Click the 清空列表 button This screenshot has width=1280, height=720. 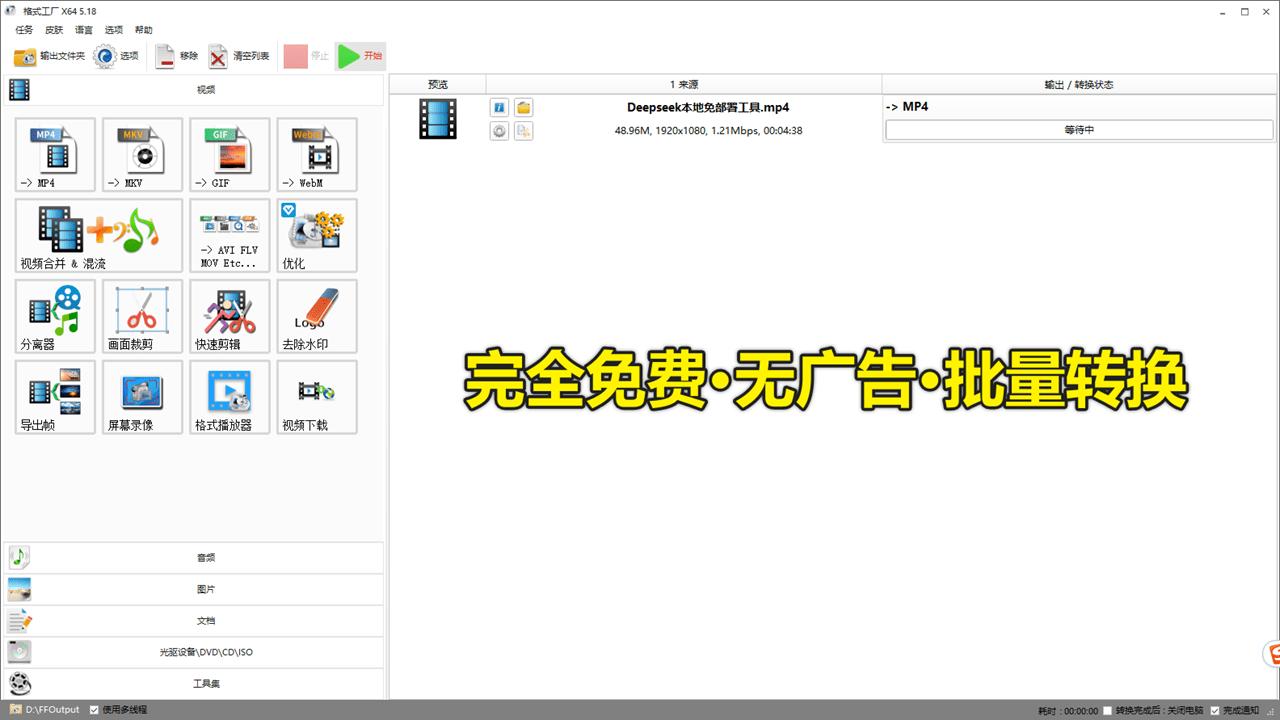pyautogui.click(x=239, y=56)
